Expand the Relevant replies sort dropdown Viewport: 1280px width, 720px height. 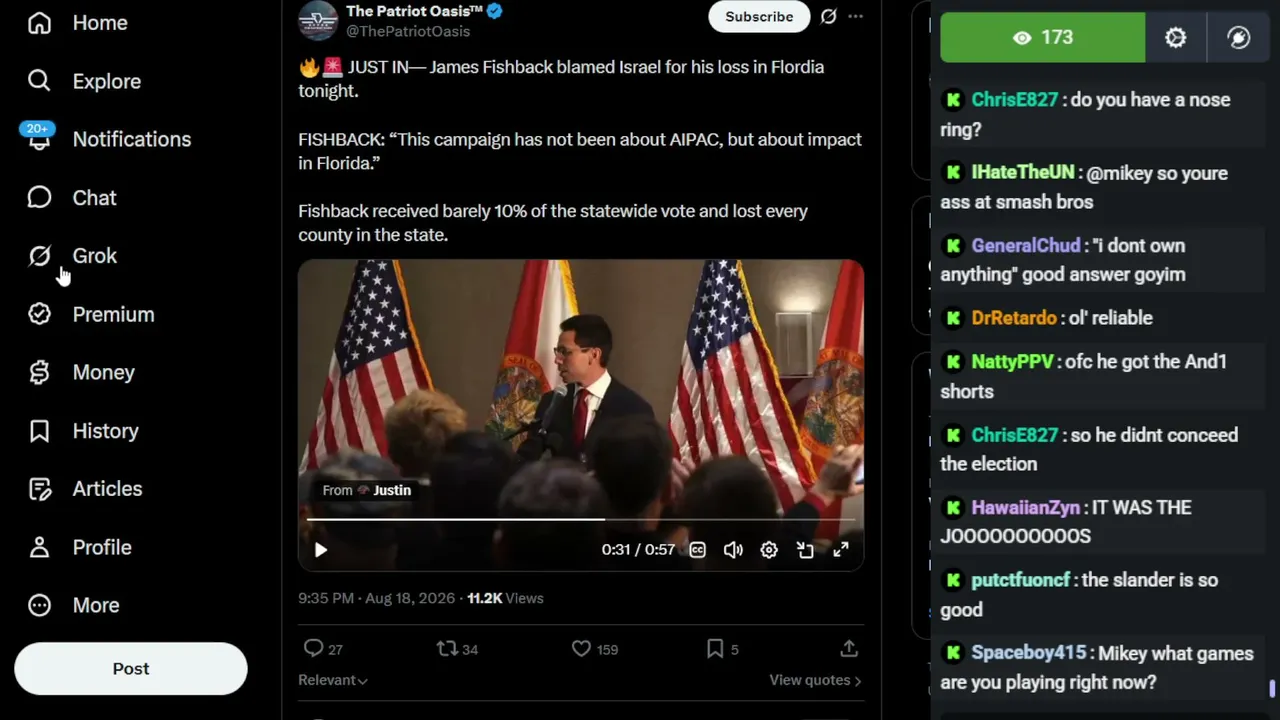333,680
